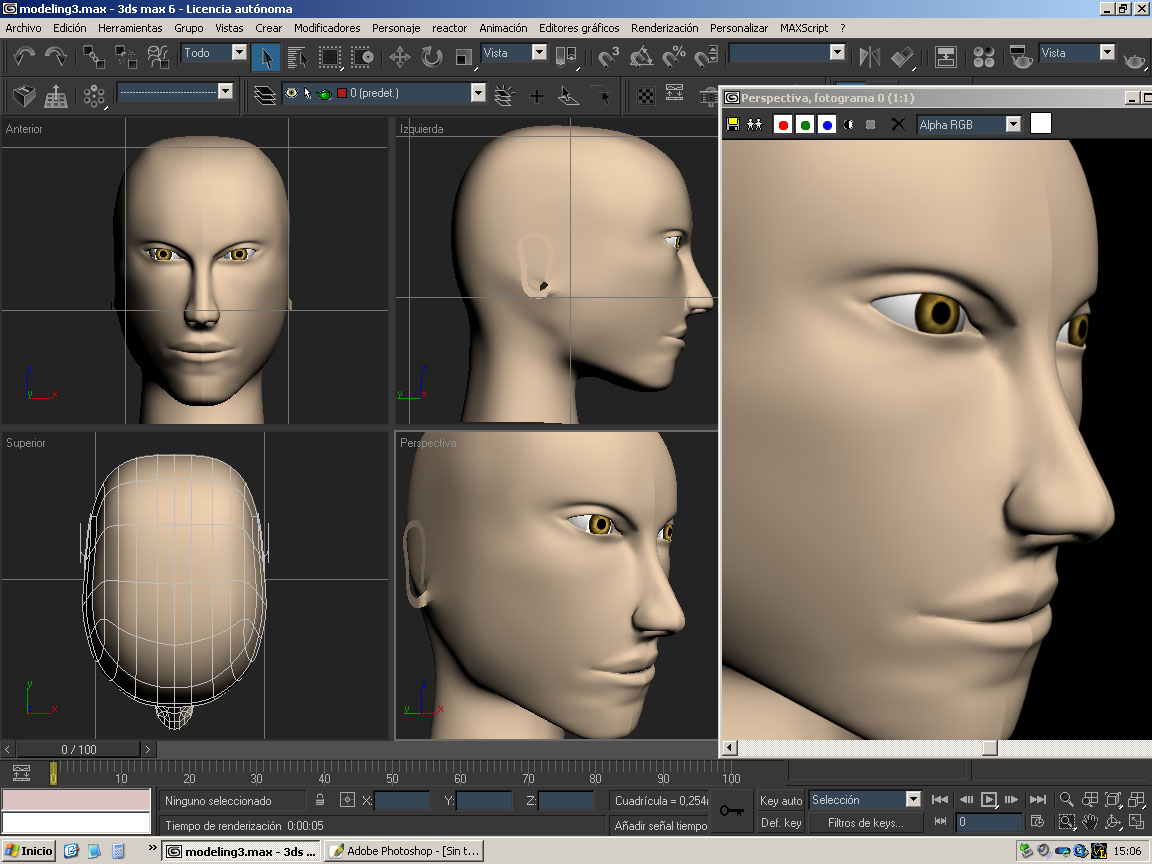This screenshot has height=864, width=1152.
Task: Open the Archivo menu
Action: [x=24, y=28]
